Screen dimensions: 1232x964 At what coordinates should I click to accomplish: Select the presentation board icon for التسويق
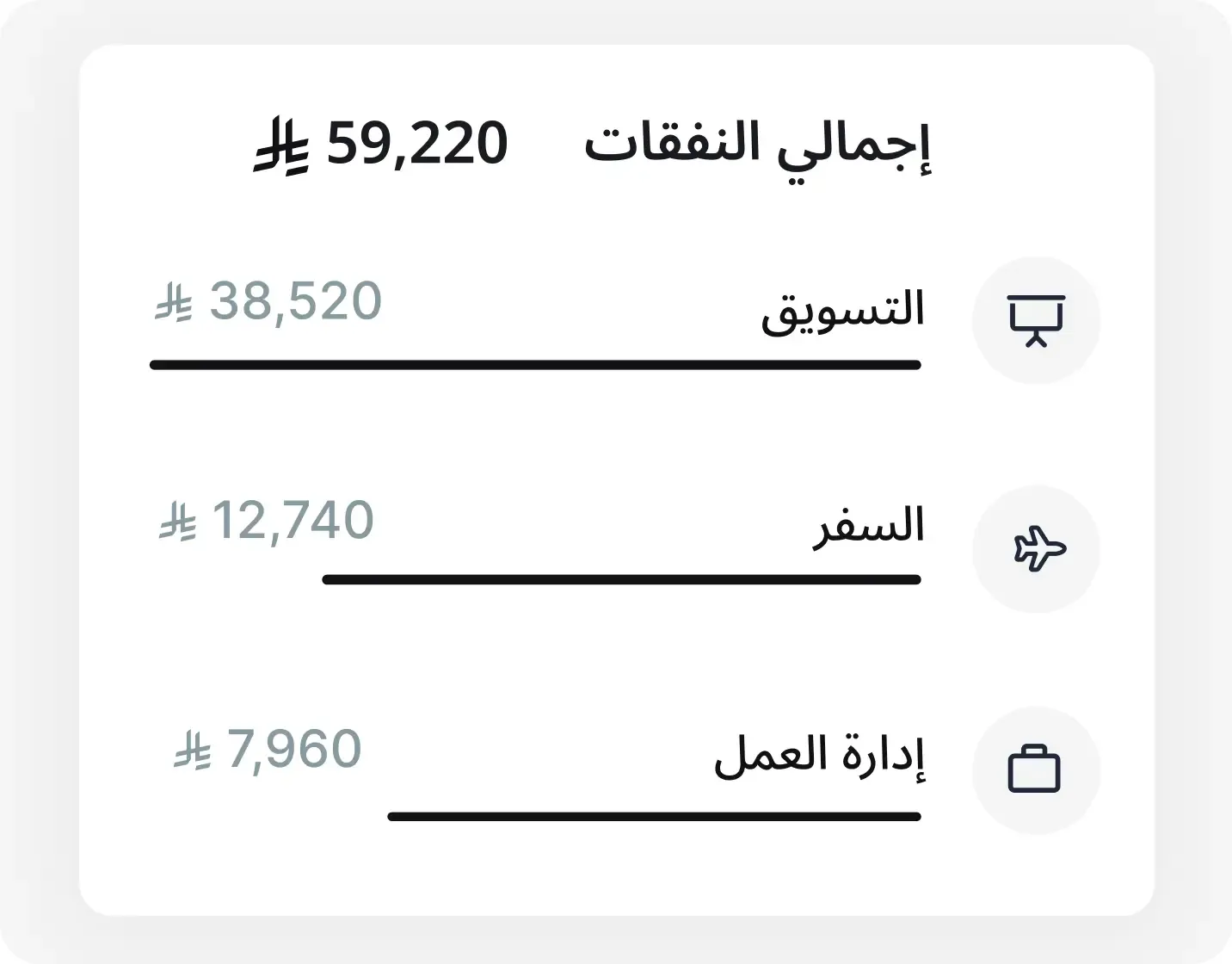(x=1036, y=319)
